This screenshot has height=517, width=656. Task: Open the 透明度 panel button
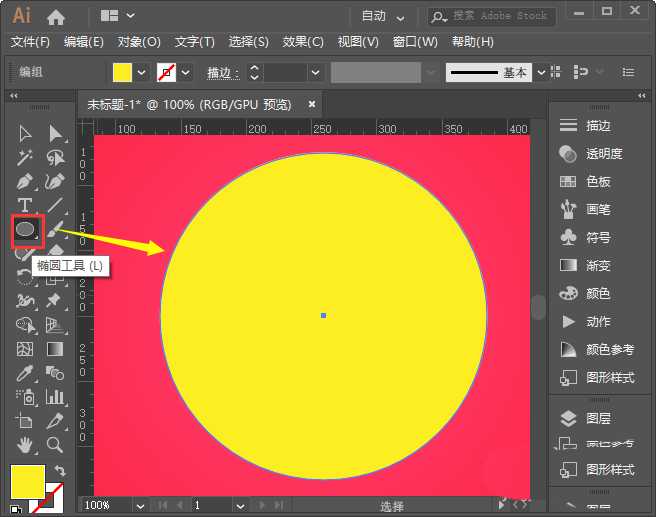point(603,153)
